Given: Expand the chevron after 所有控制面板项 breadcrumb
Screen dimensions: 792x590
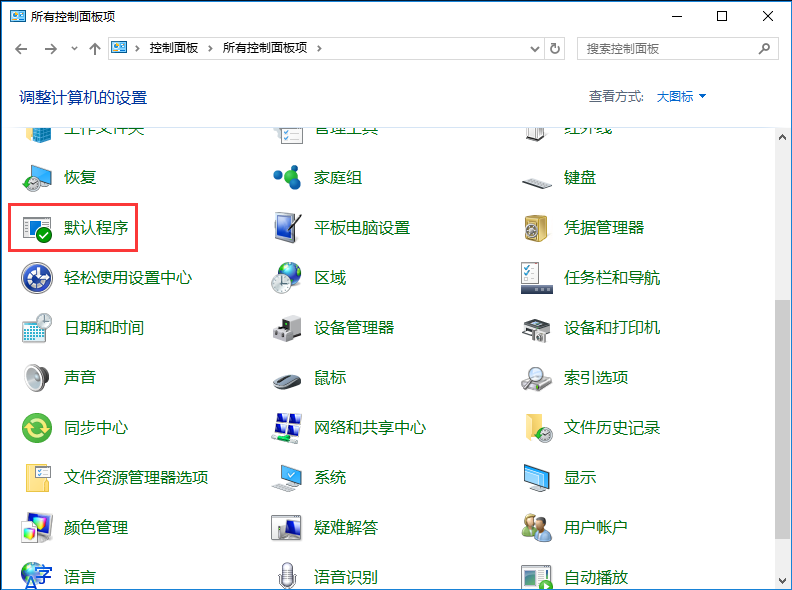Looking at the screenshot, I should coord(319,48).
